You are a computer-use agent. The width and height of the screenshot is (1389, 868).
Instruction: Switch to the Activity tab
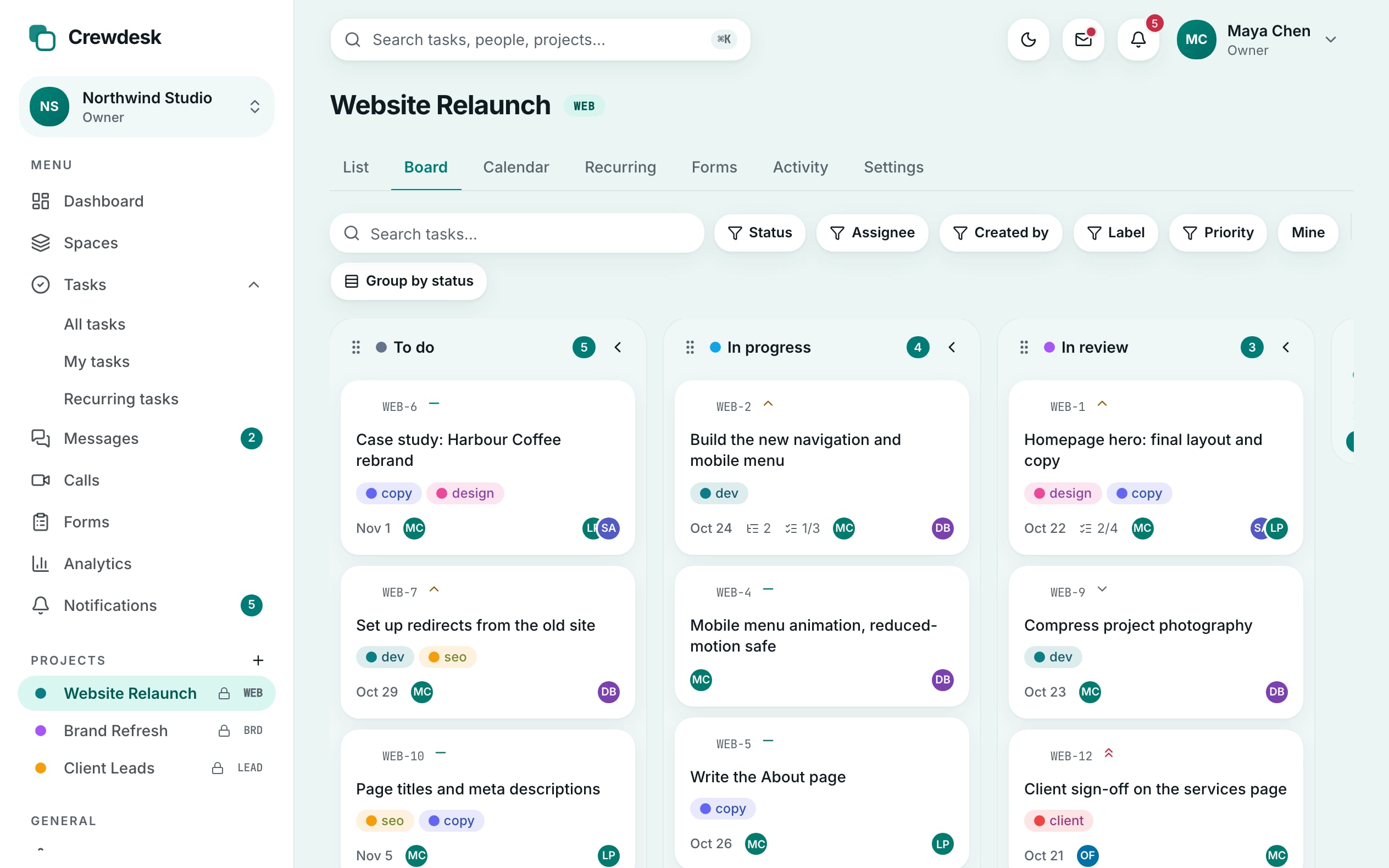click(800, 167)
